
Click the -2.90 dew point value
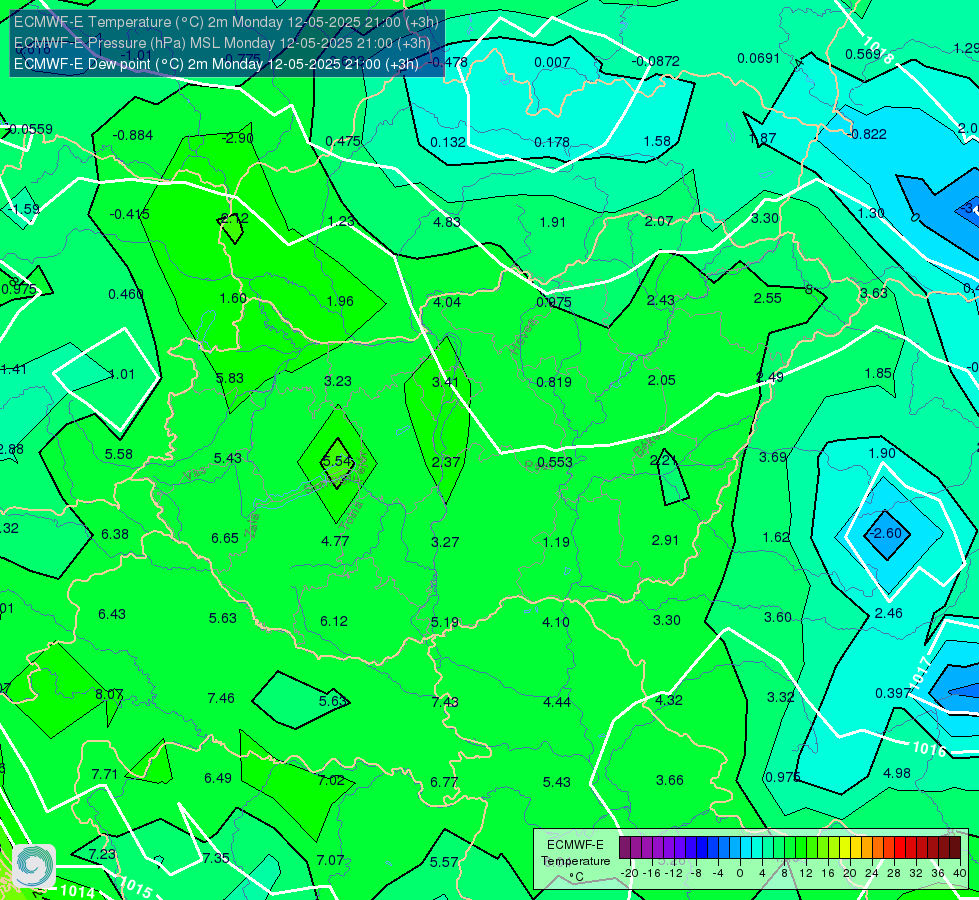pyautogui.click(x=238, y=138)
